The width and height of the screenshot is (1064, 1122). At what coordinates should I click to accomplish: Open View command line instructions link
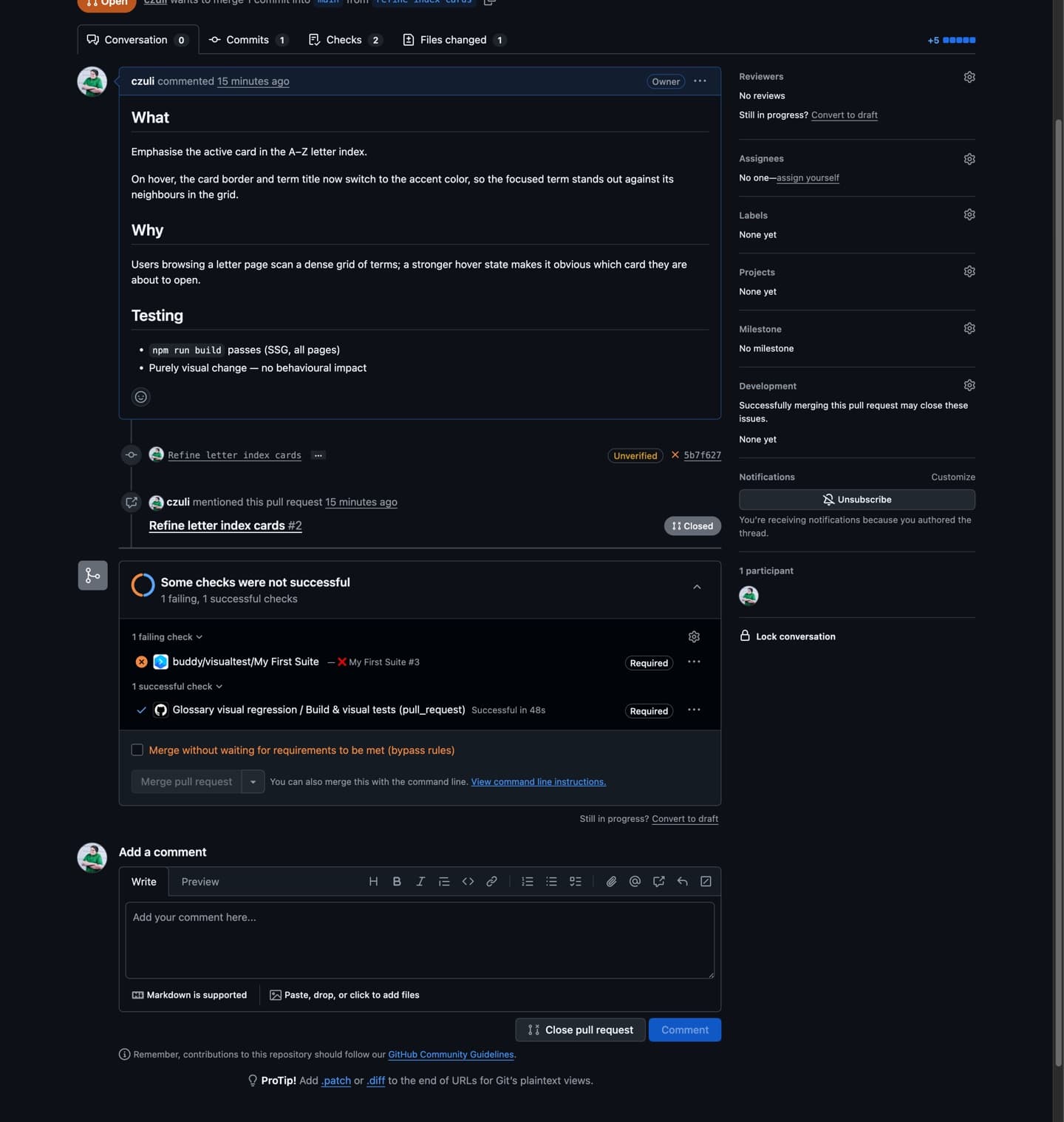[539, 781]
